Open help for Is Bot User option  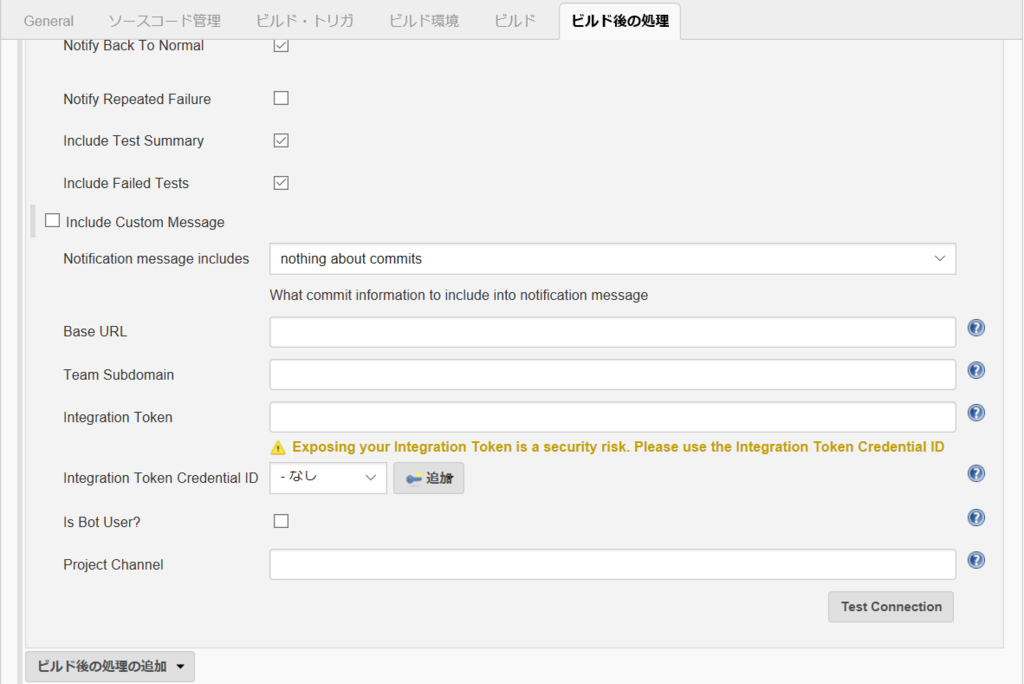click(976, 517)
